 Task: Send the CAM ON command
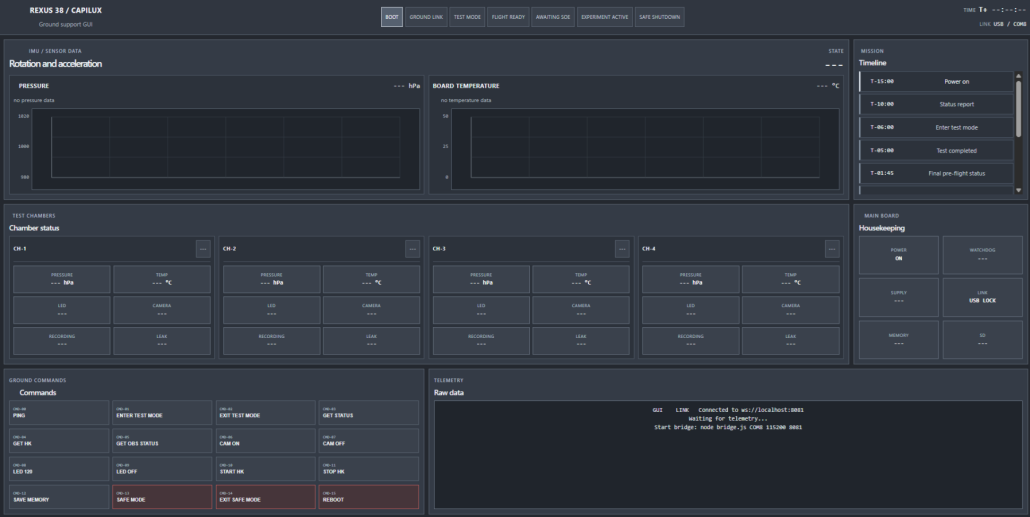265,441
